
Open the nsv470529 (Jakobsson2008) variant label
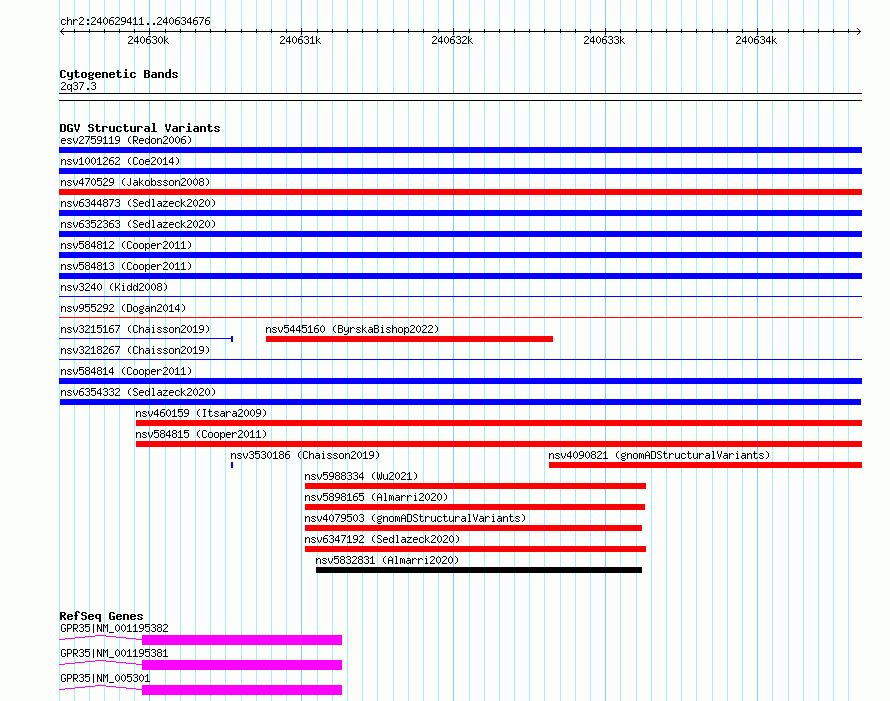(x=135, y=182)
